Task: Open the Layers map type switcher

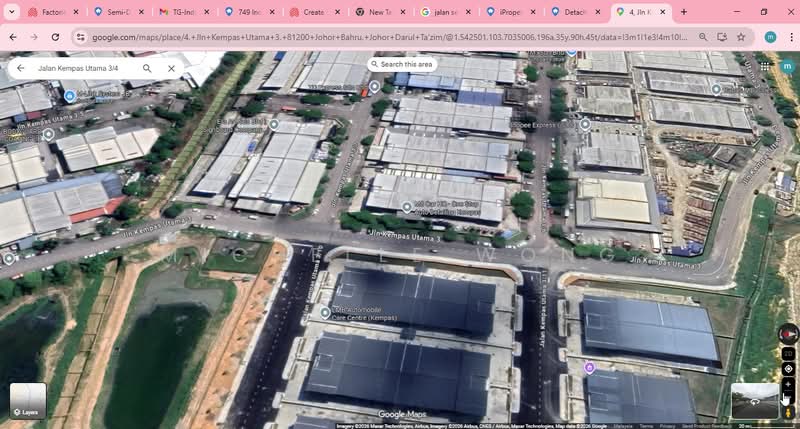Action: point(28,401)
